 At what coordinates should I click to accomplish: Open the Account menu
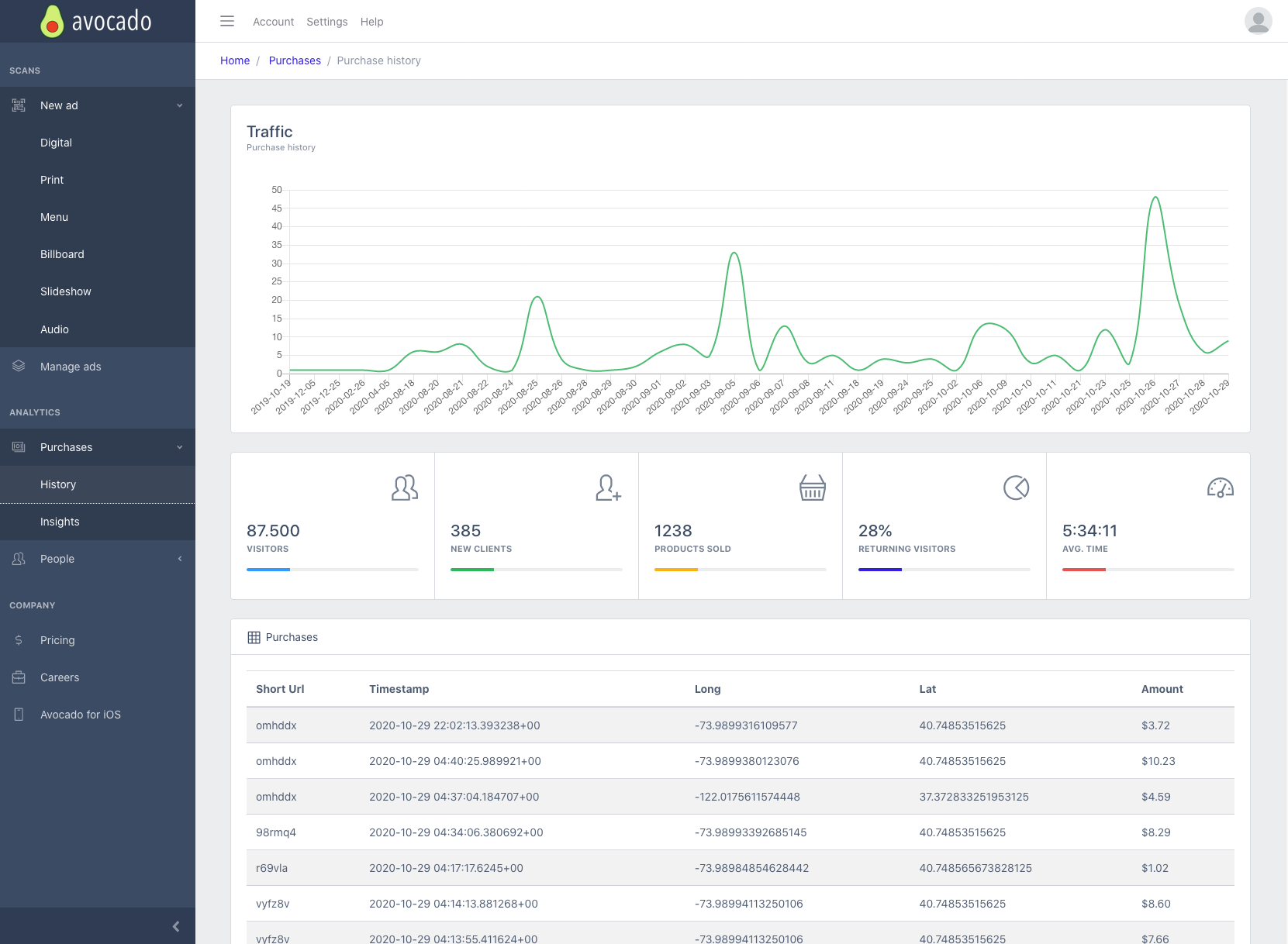point(273,22)
